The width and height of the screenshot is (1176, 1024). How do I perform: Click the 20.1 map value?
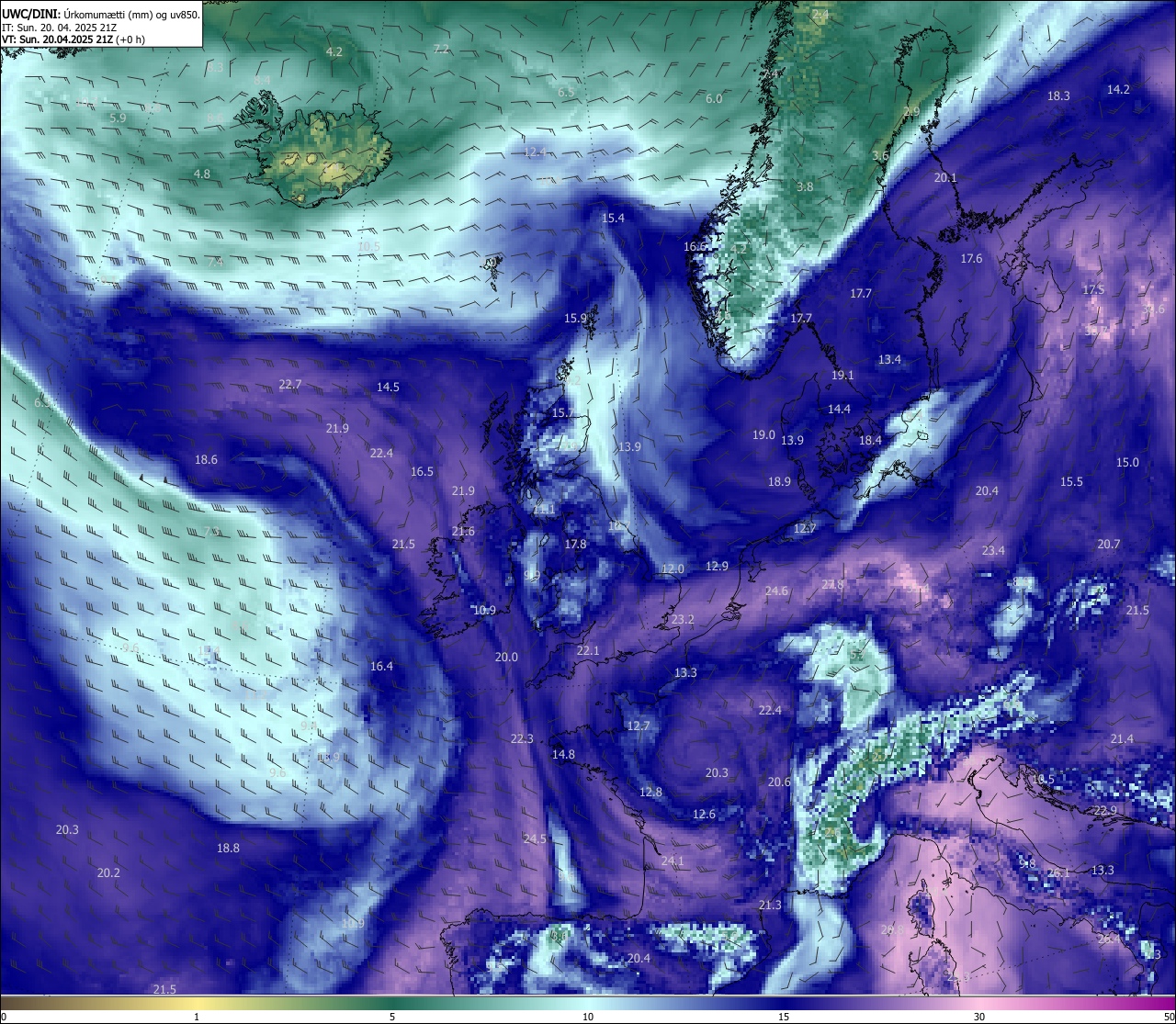(x=945, y=177)
